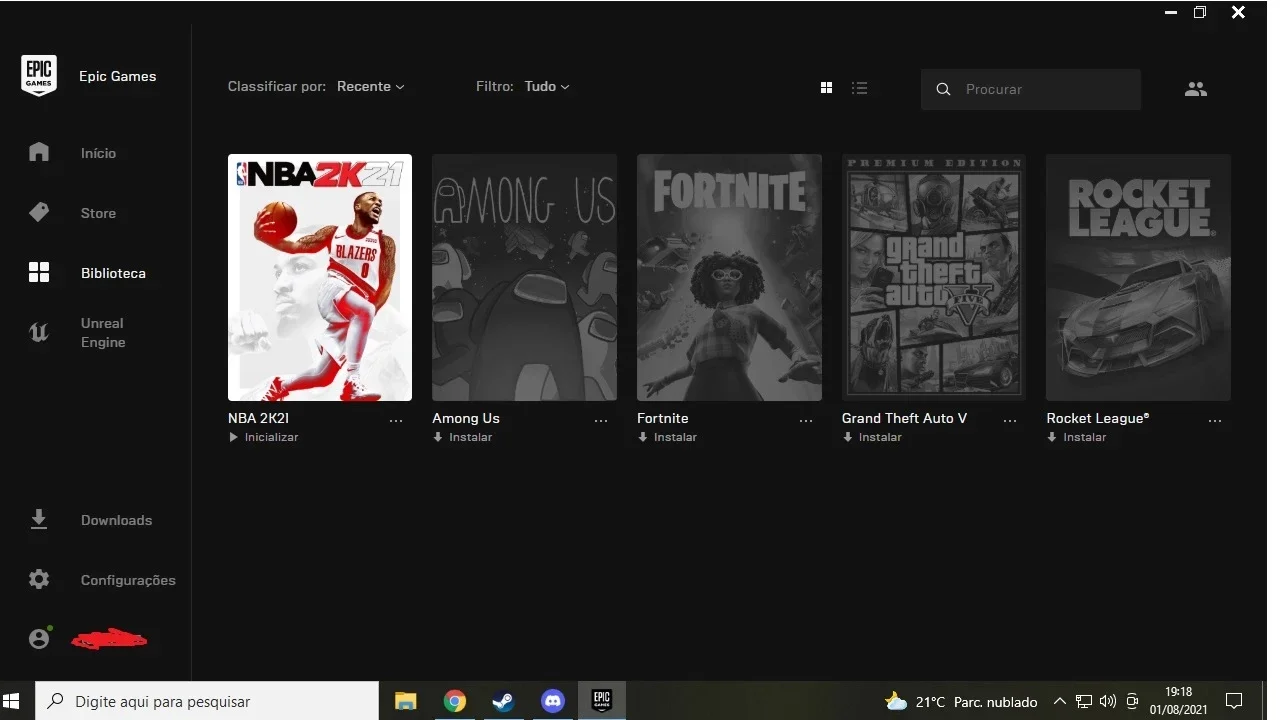The height and width of the screenshot is (720, 1280).
Task: Click Instalar under Grand Theft Auto V
Action: click(x=872, y=438)
